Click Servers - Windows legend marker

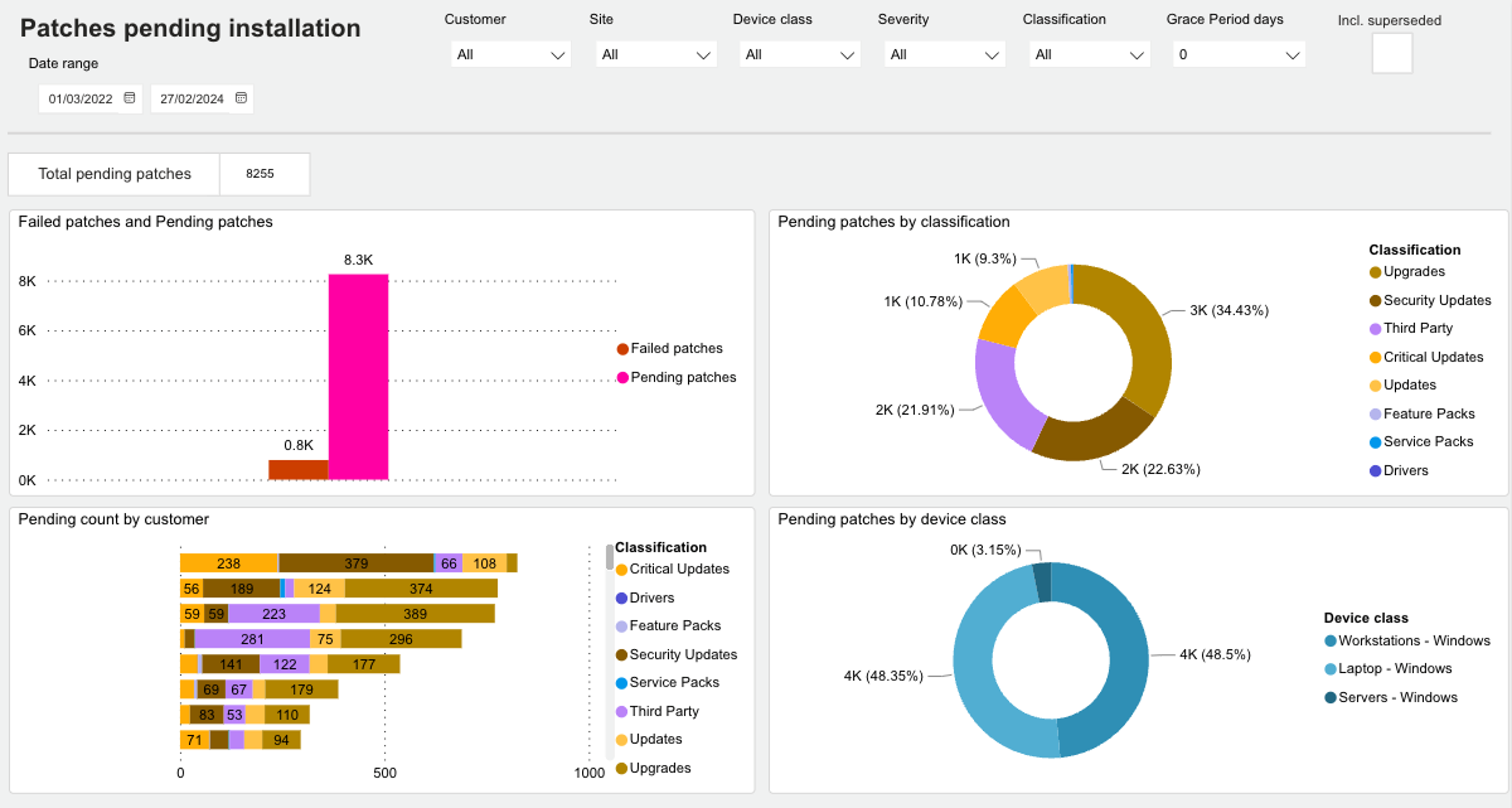tap(1330, 697)
